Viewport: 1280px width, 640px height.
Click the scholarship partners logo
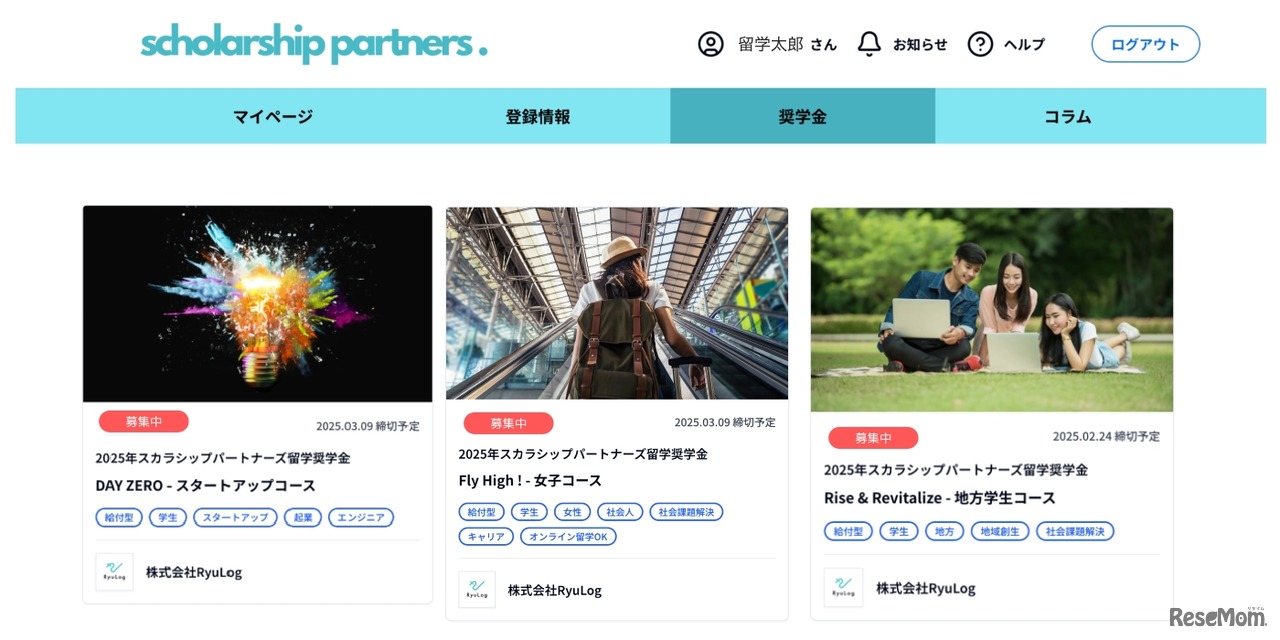(314, 44)
